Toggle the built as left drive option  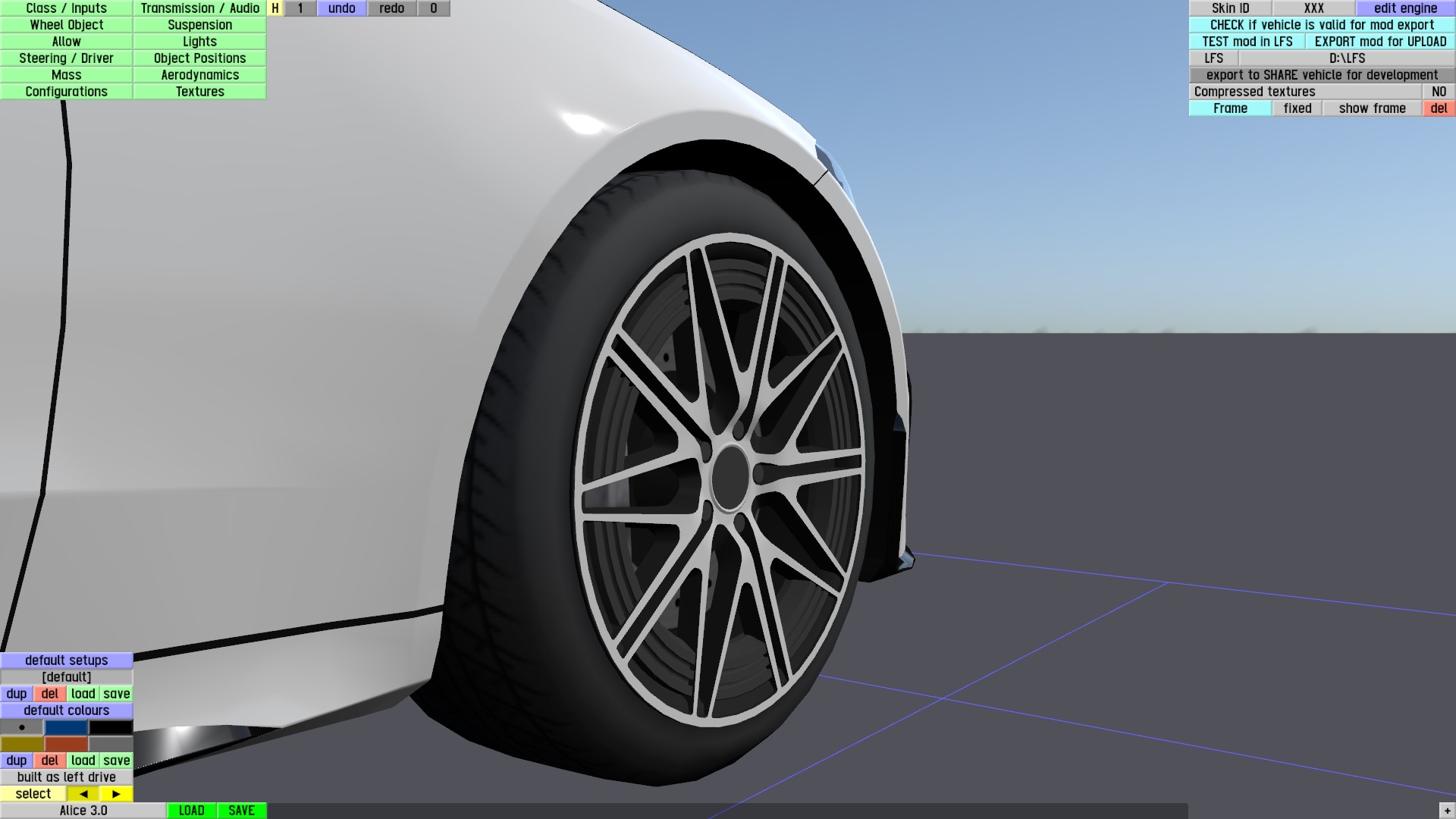67,777
